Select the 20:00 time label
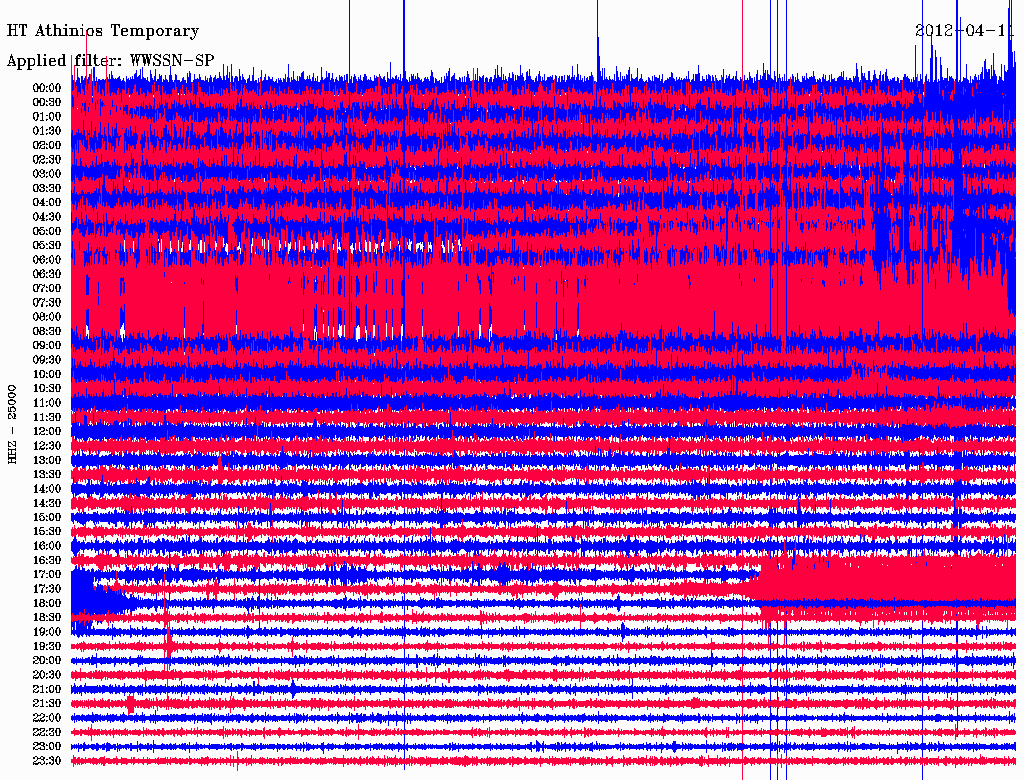Image resolution: width=1024 pixels, height=780 pixels. coord(47,660)
